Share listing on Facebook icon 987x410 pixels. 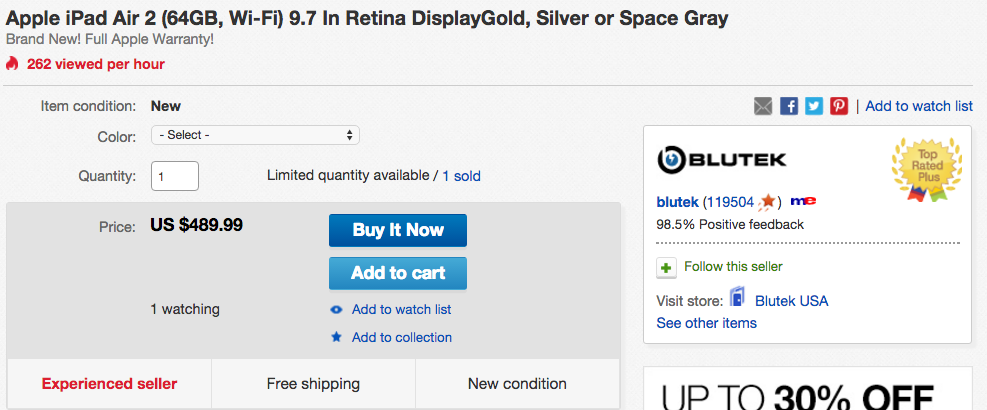(789, 106)
